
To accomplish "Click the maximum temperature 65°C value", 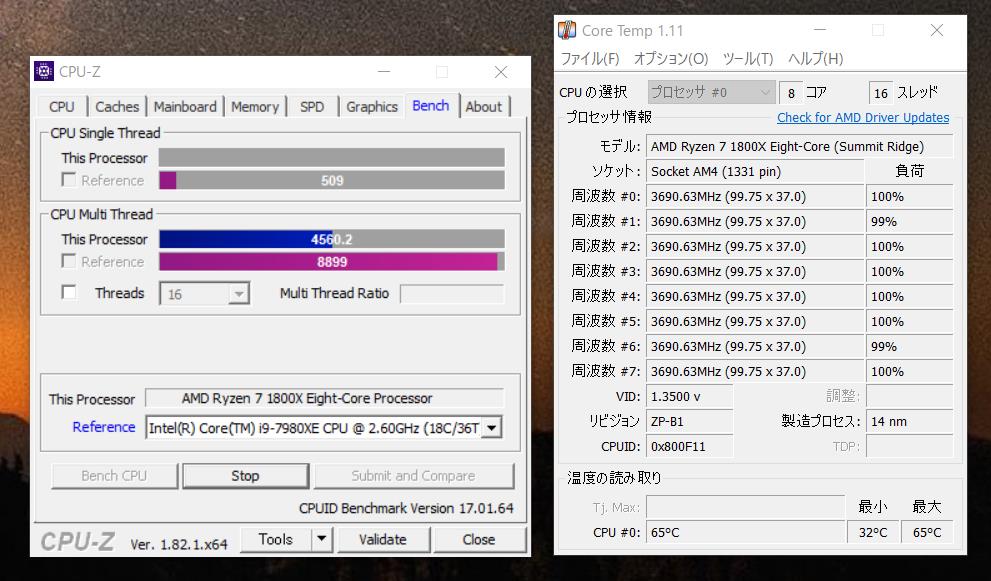I will pos(927,532).
